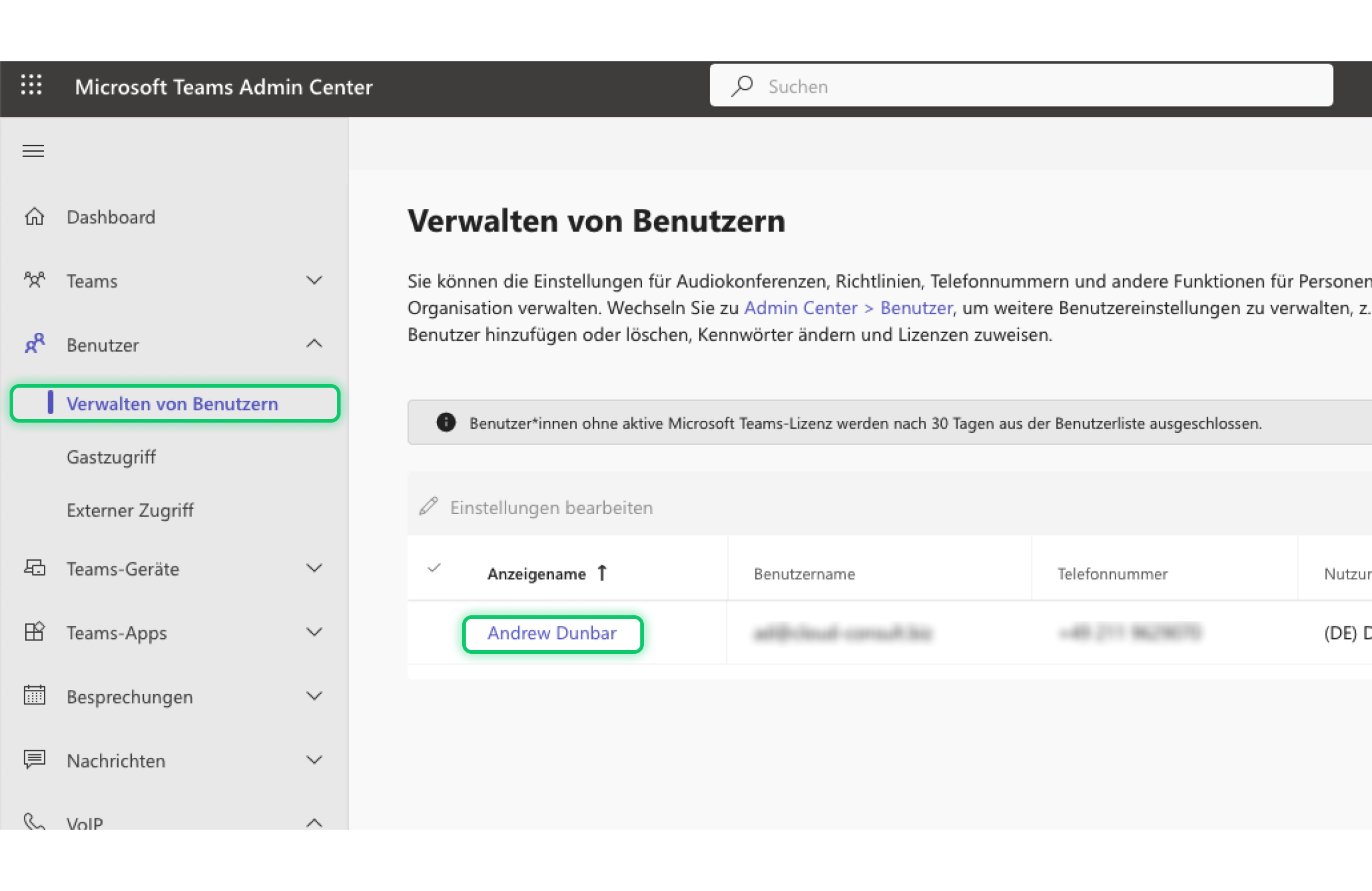Toggle the hamburger navigation menu

pos(33,151)
